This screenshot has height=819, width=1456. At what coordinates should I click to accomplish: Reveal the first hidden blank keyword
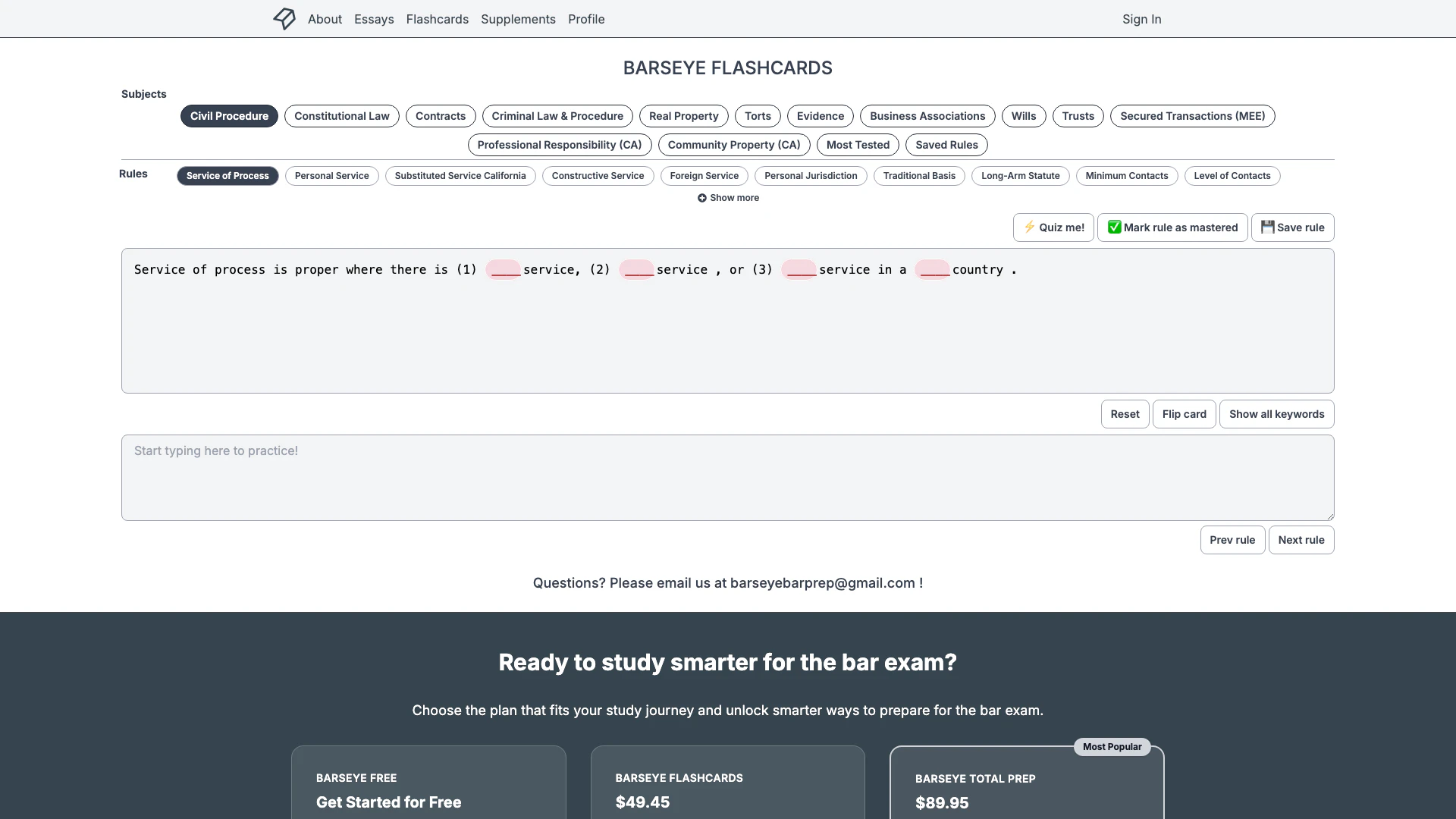pos(504,270)
